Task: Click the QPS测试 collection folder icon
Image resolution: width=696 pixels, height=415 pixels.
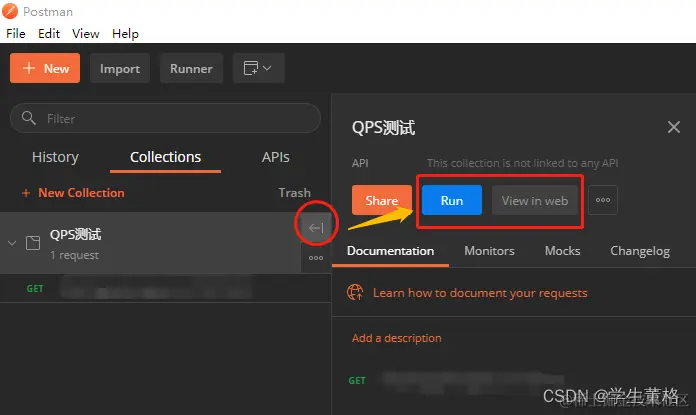Action: pos(33,243)
